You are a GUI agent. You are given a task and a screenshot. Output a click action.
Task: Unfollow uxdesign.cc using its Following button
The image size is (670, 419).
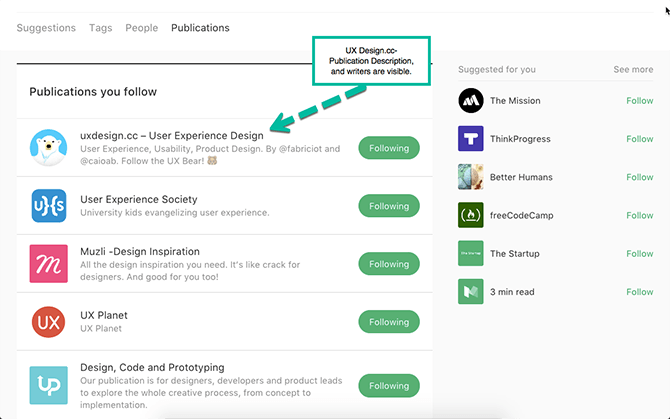(389, 148)
